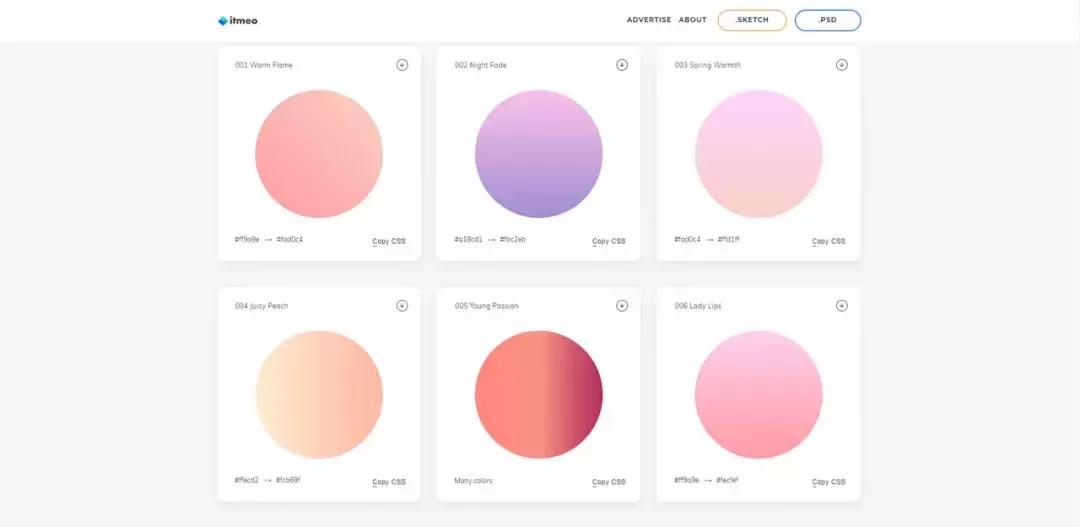Copy CSS for Juicy Peach
The width and height of the screenshot is (1080, 527).
pyautogui.click(x=389, y=482)
